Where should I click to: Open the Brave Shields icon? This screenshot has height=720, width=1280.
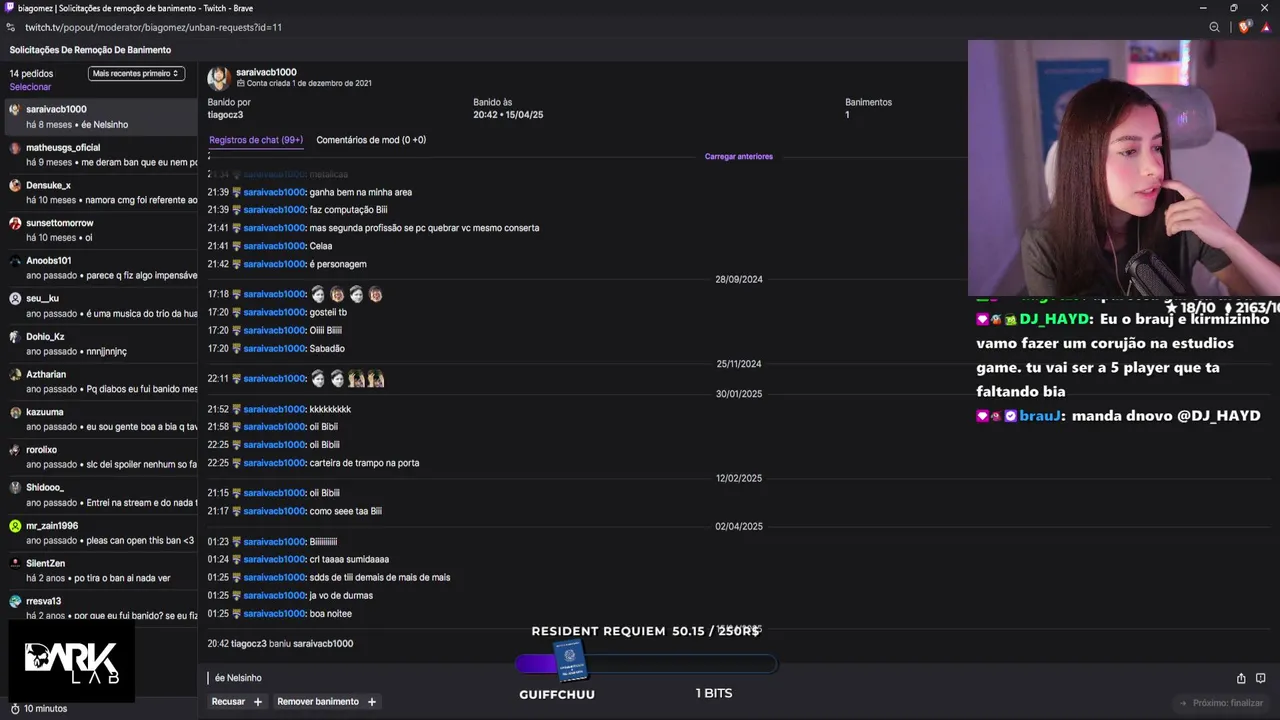point(1244,27)
